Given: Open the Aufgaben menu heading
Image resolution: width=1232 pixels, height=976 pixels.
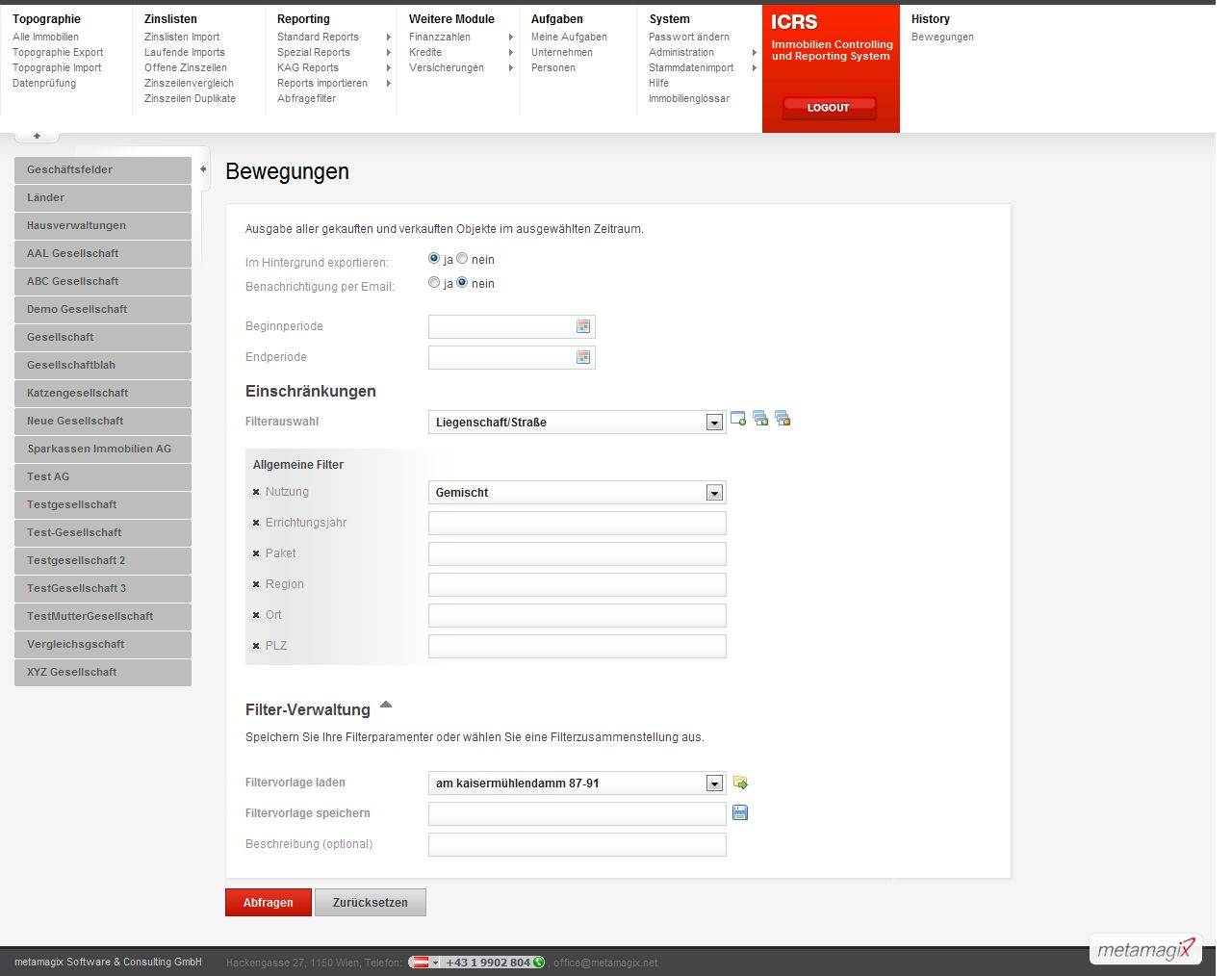Looking at the screenshot, I should pyautogui.click(x=557, y=19).
